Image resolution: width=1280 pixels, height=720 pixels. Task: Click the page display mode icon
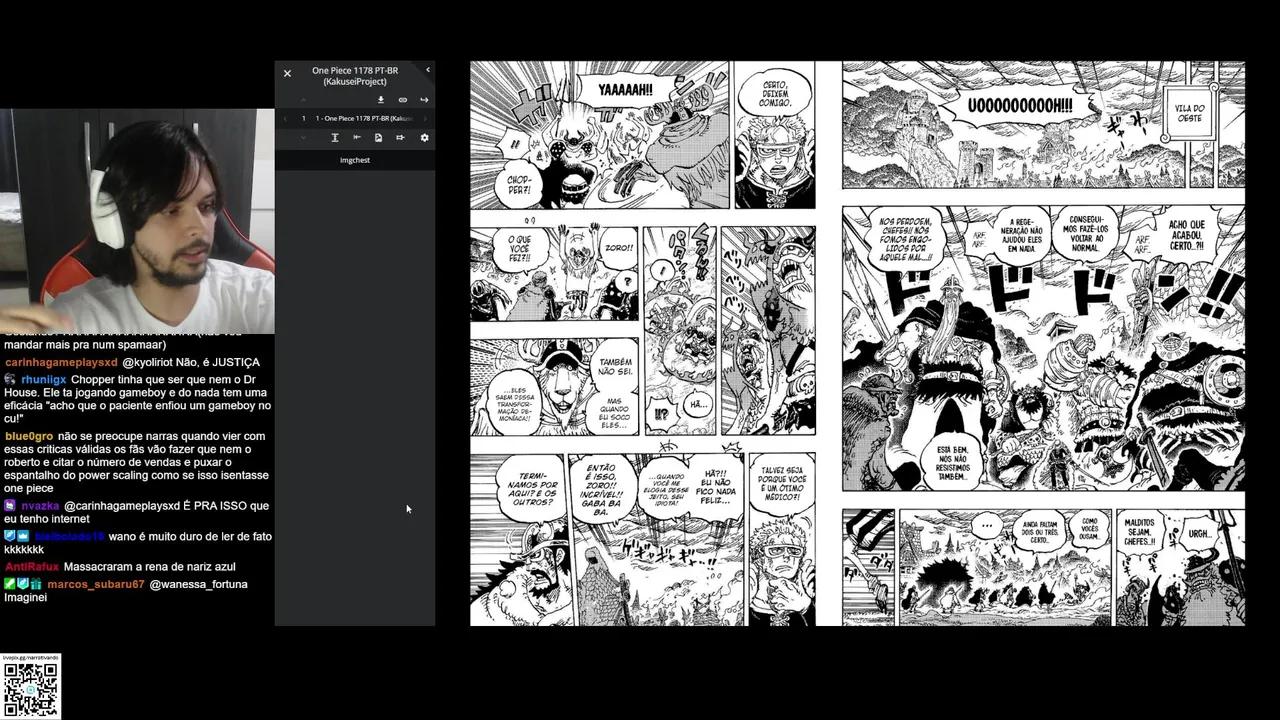pos(378,137)
